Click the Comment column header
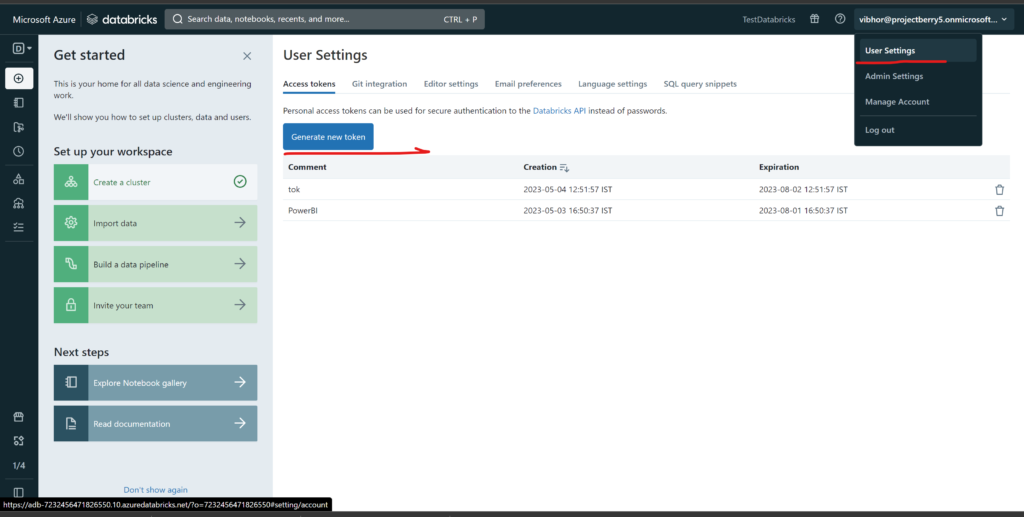The height and width of the screenshot is (517, 1024). click(307, 167)
